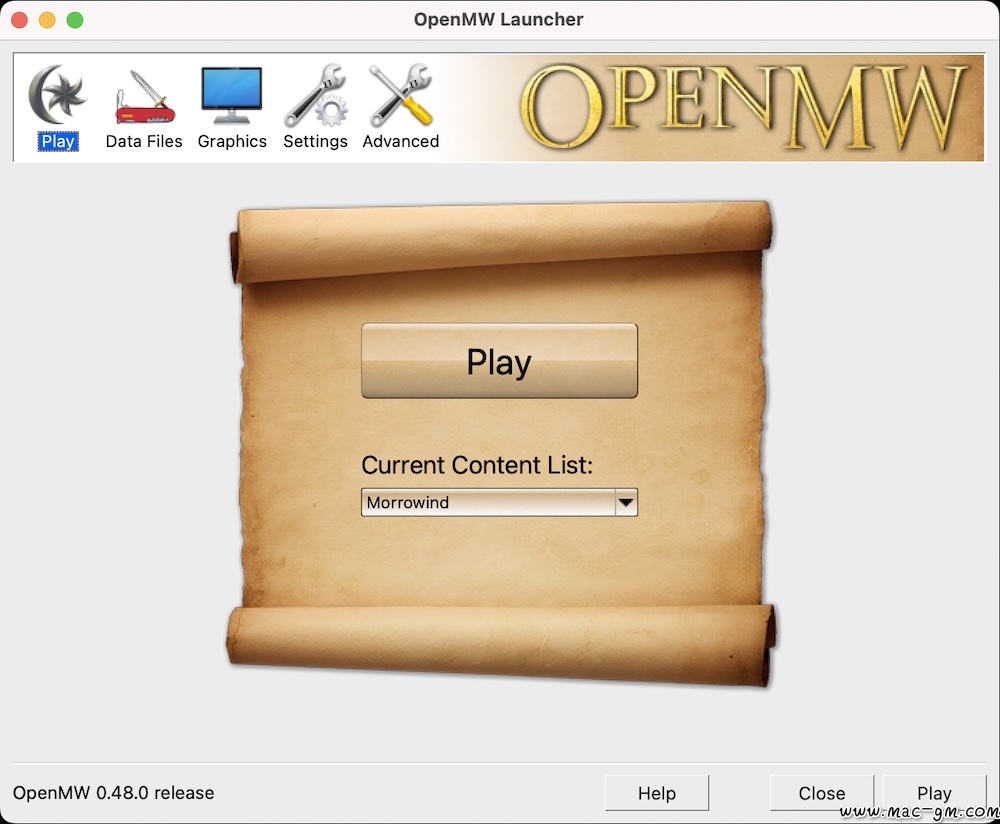1000x824 pixels.
Task: Maximize the launcher with green button
Action: coord(75,20)
